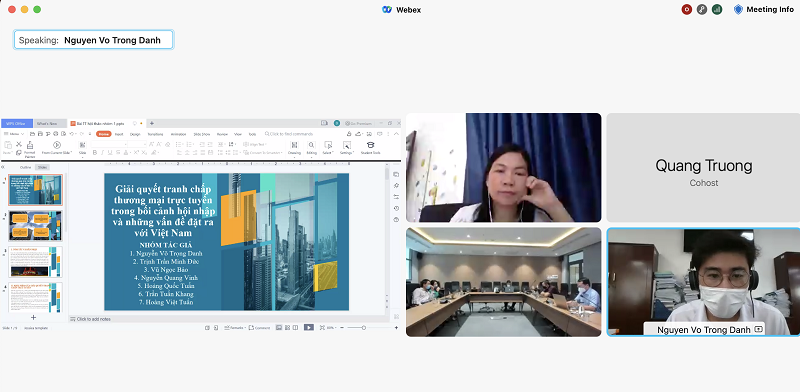The width and height of the screenshot is (800, 392).
Task: Toggle Underline formatting
Action: (110, 153)
